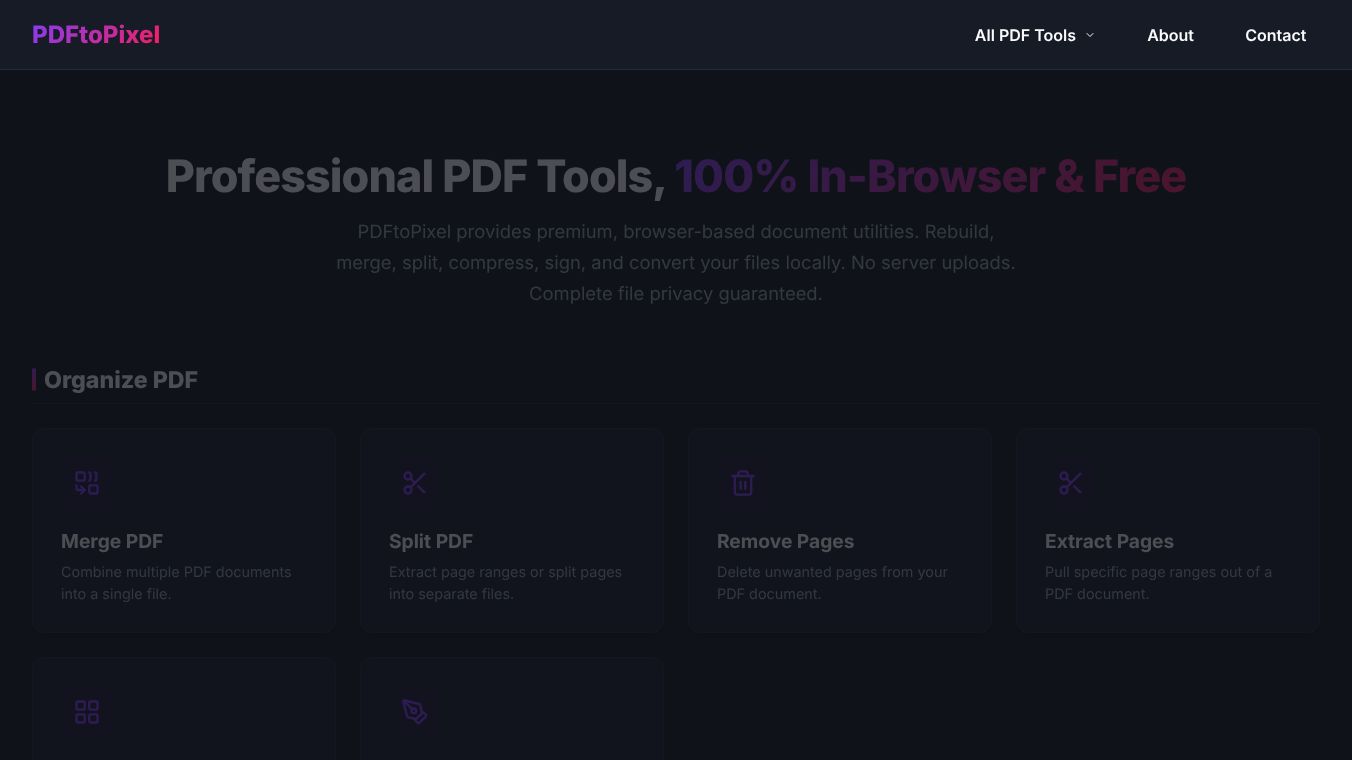This screenshot has width=1352, height=760.
Task: Open the Split PDF tool title
Action: tap(431, 541)
